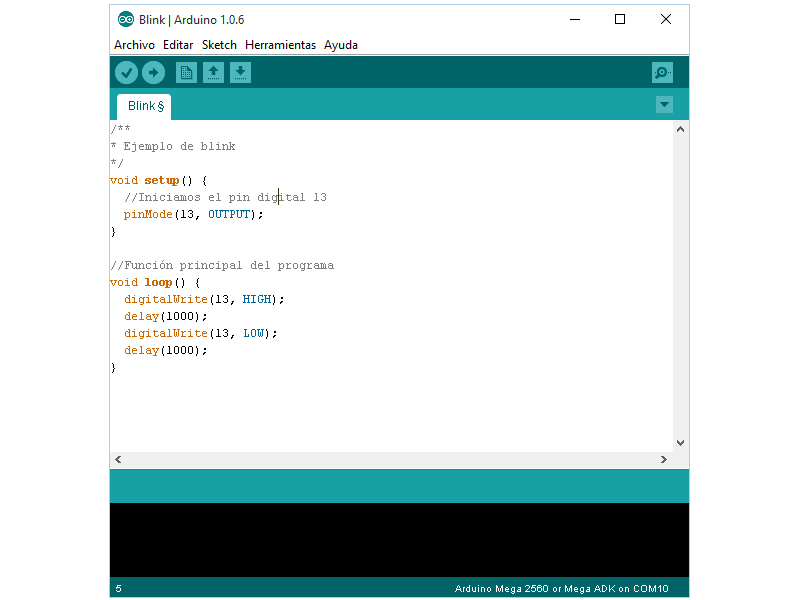The width and height of the screenshot is (800, 600).
Task: Expand the tab options dropdown arrow
Action: pyautogui.click(x=664, y=105)
